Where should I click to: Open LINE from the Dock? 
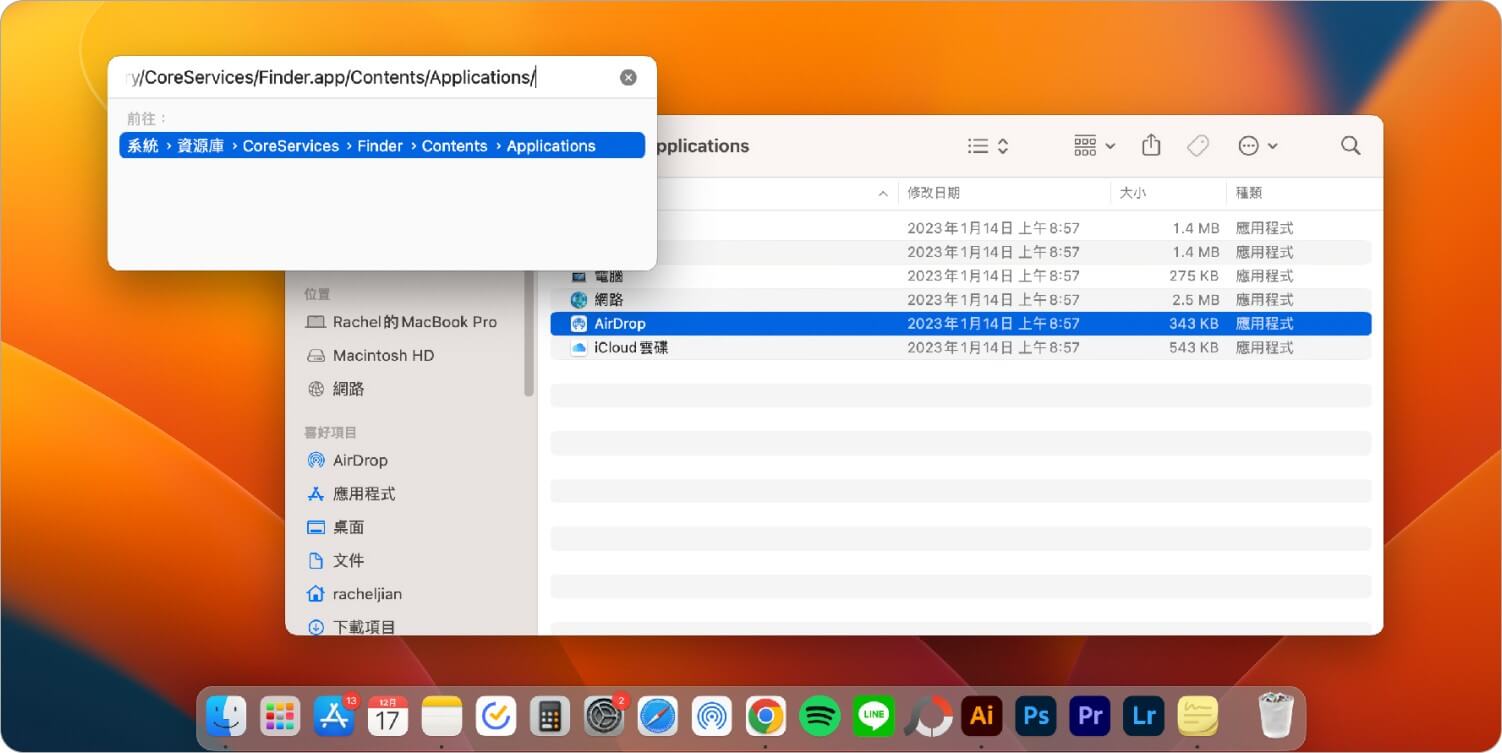(x=874, y=716)
